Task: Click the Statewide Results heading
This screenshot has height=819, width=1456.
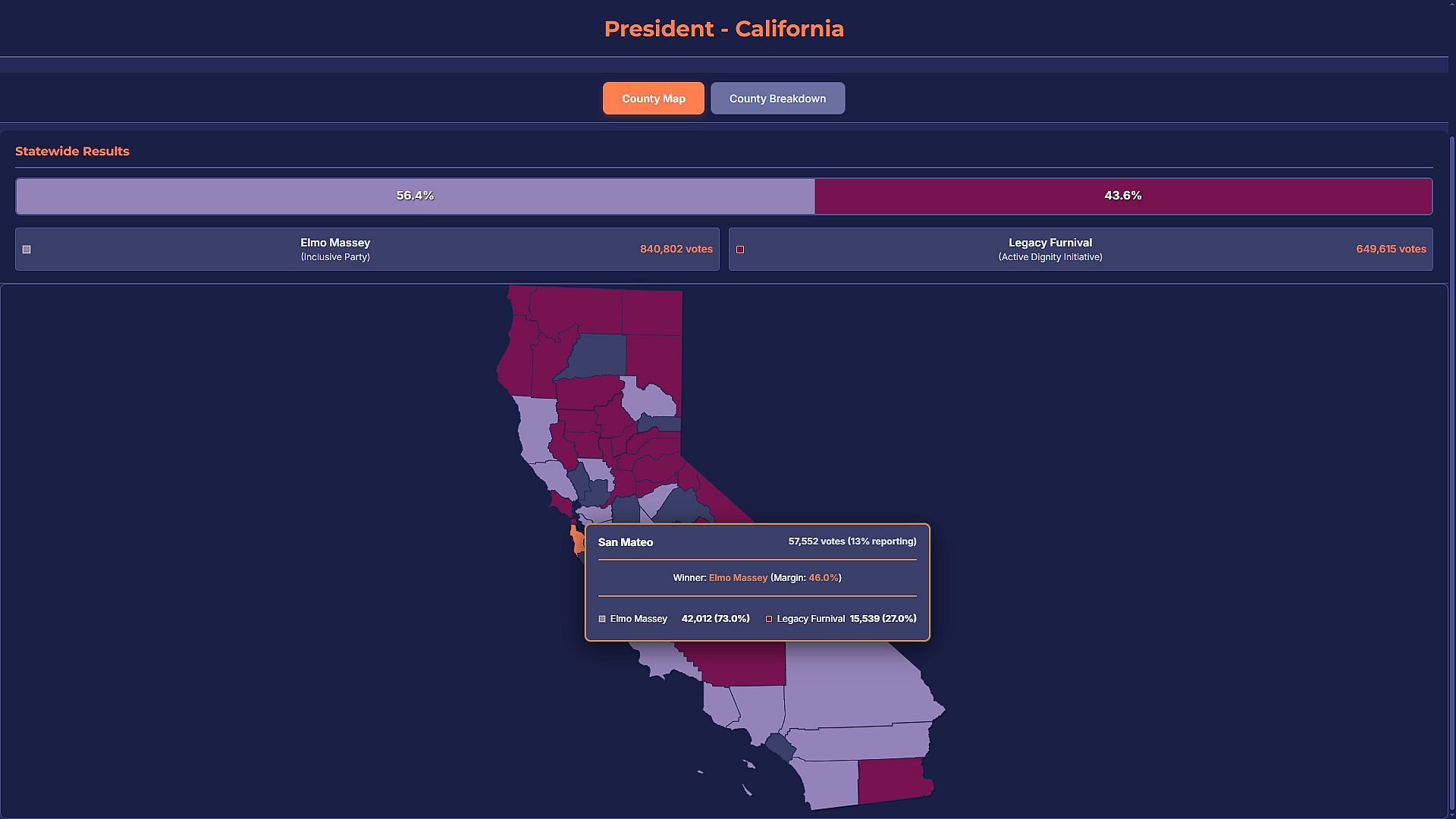Action: click(x=72, y=151)
